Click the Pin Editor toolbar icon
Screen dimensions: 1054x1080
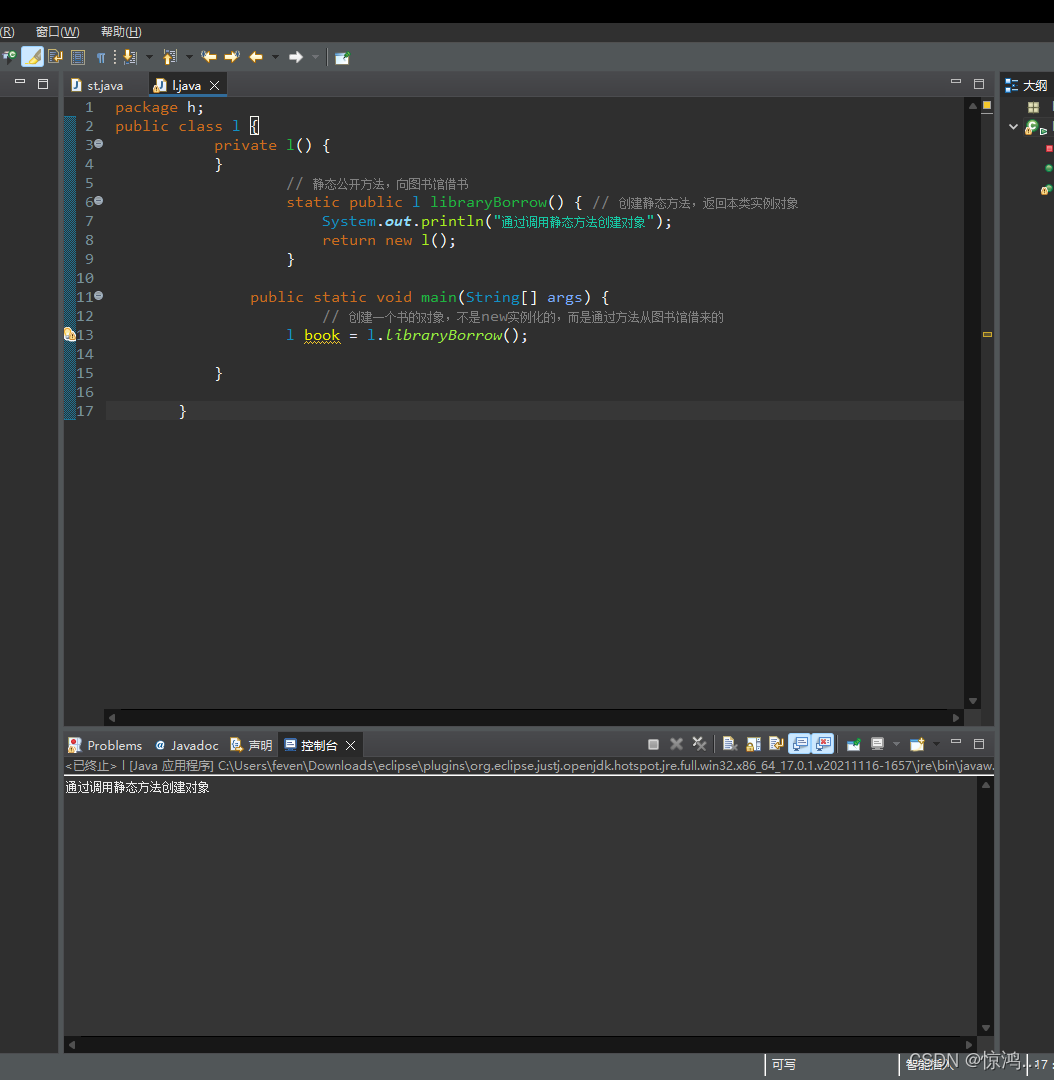tap(342, 58)
